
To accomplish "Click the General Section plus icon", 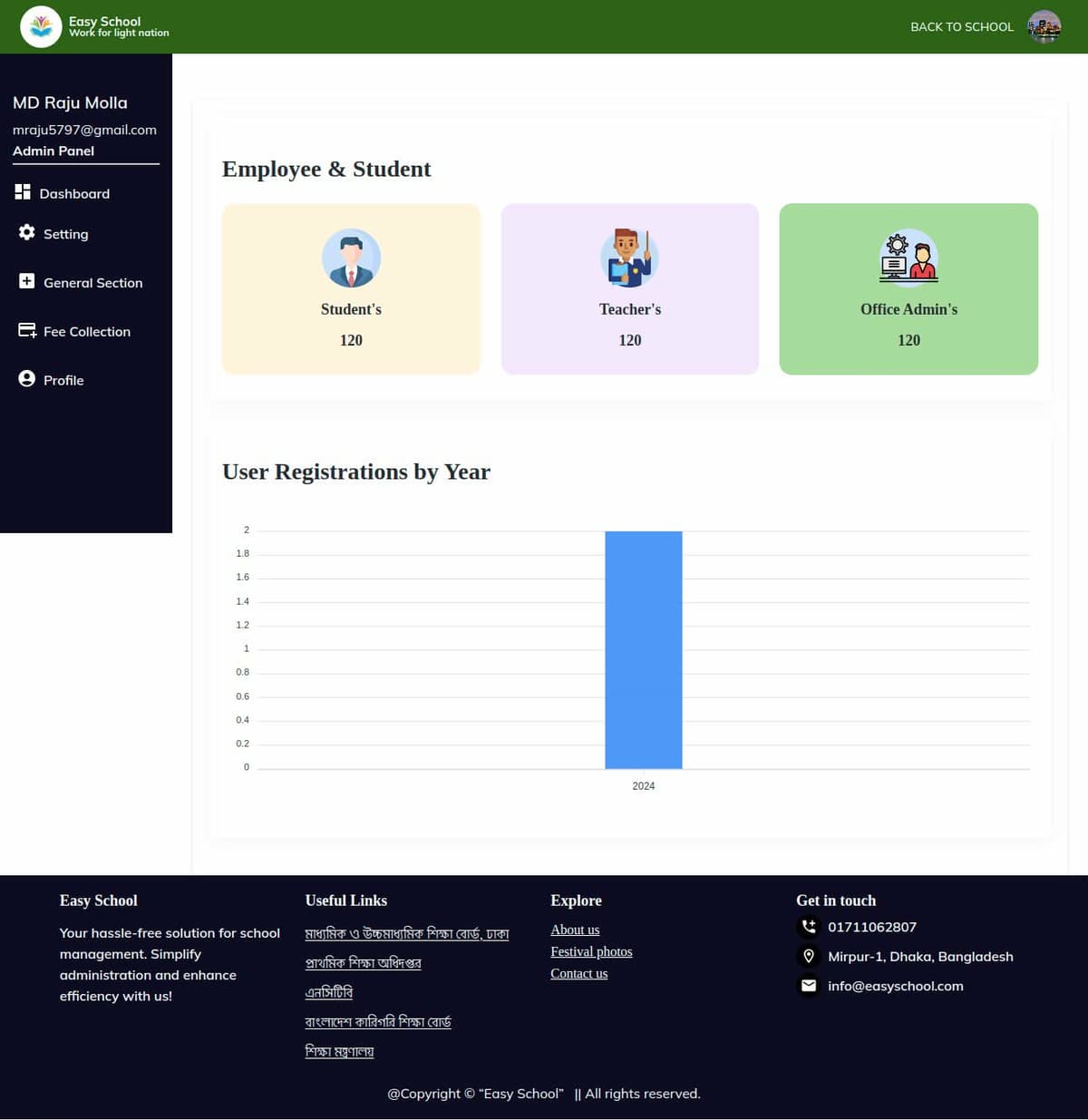I will point(25,281).
